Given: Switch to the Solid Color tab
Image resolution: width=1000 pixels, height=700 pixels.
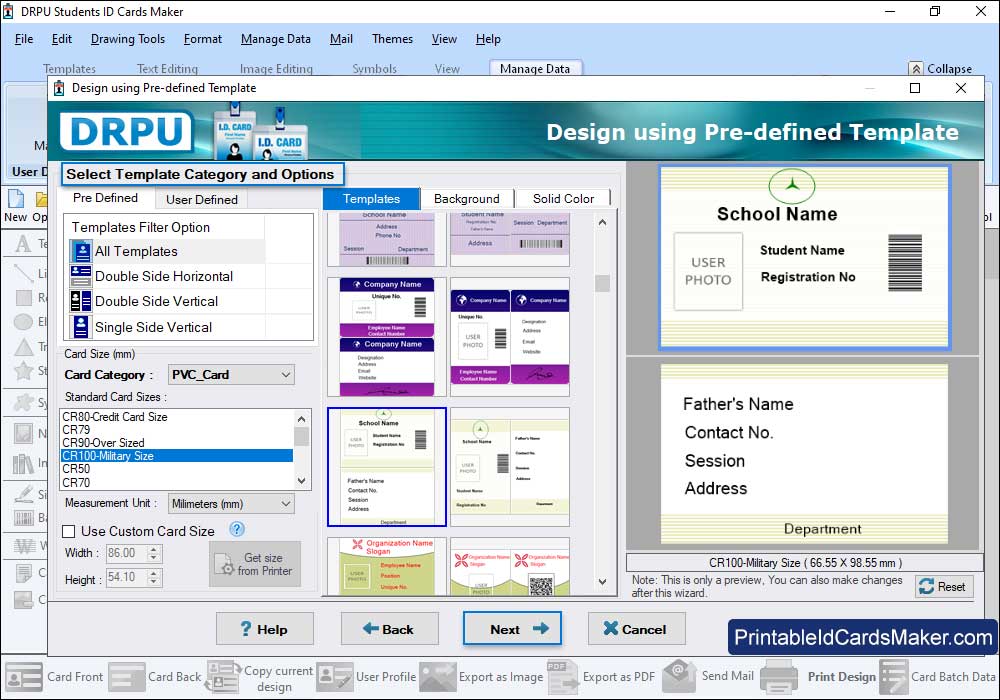Looking at the screenshot, I should click(x=563, y=199).
